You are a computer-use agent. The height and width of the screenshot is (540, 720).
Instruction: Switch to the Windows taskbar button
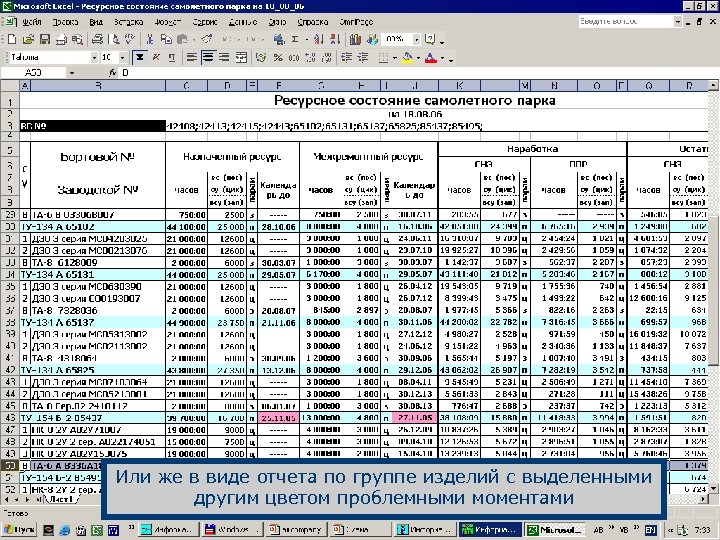tap(233, 530)
